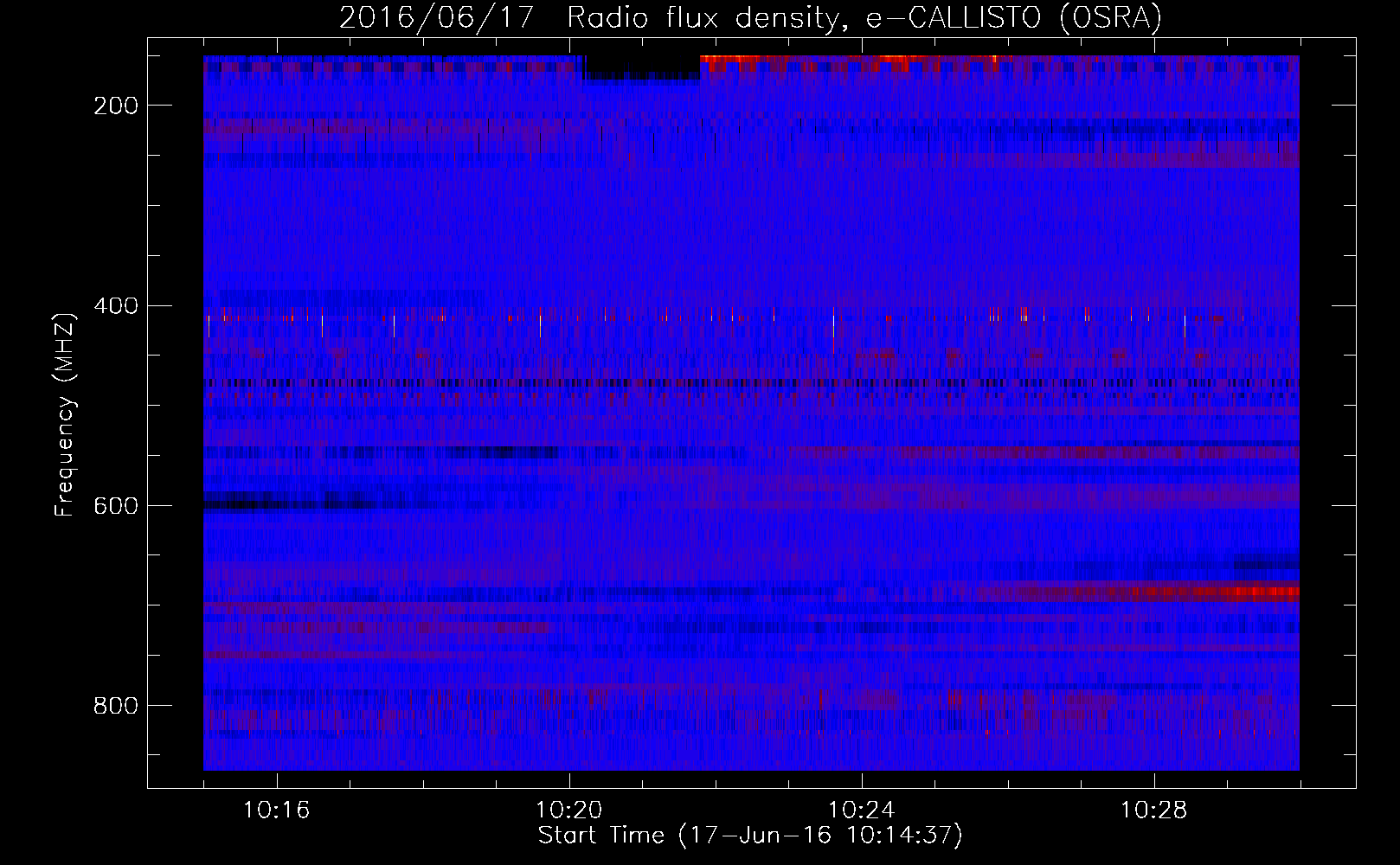Click the 10:20 time tick label
The width and height of the screenshot is (1400, 865).
568,811
